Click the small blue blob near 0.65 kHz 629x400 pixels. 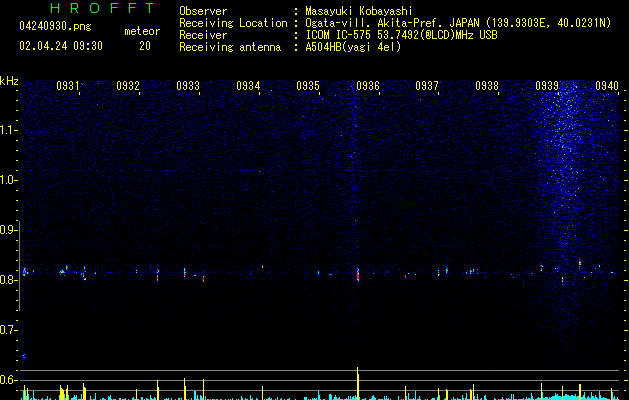click(x=24, y=356)
